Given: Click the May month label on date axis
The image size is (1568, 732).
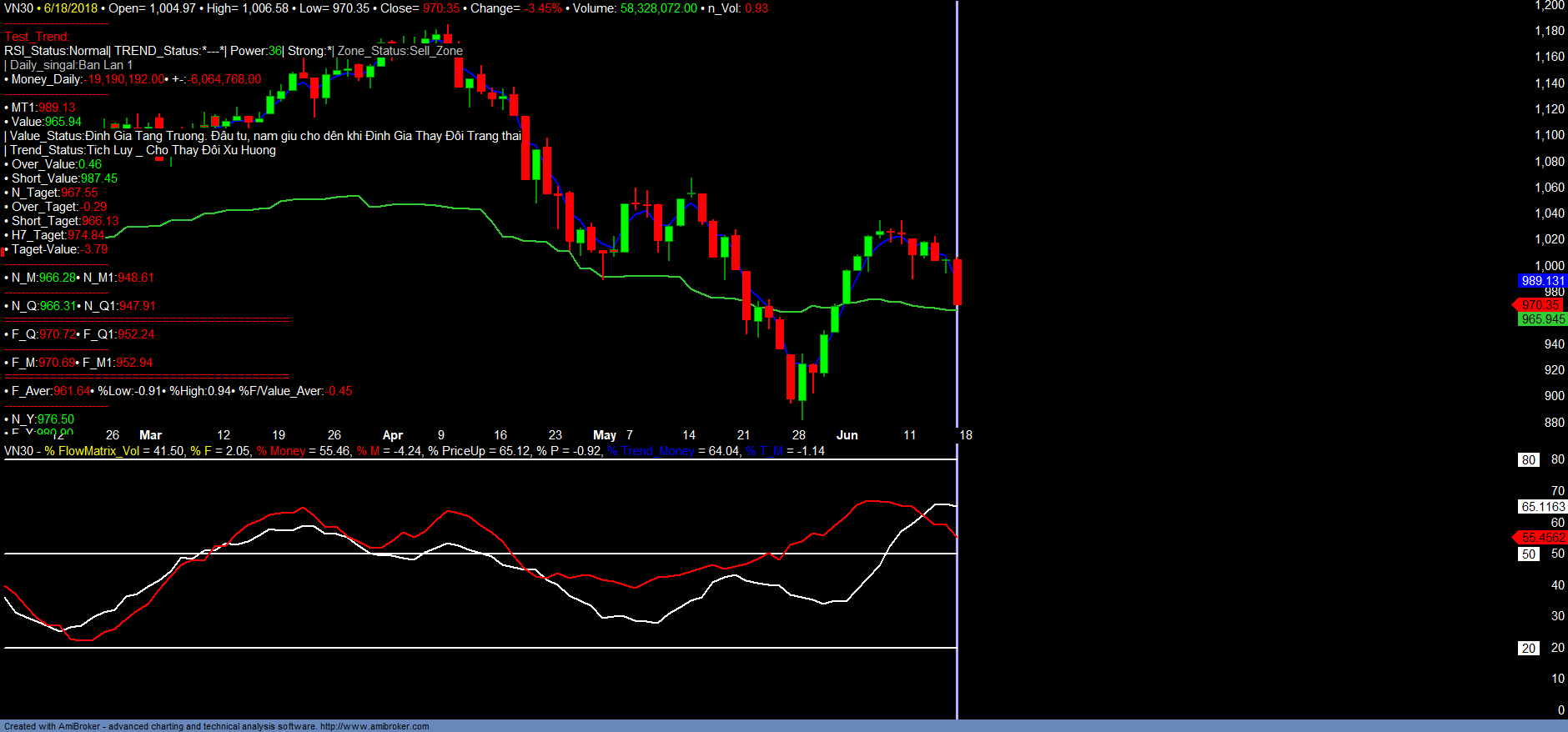Looking at the screenshot, I should tap(605, 435).
